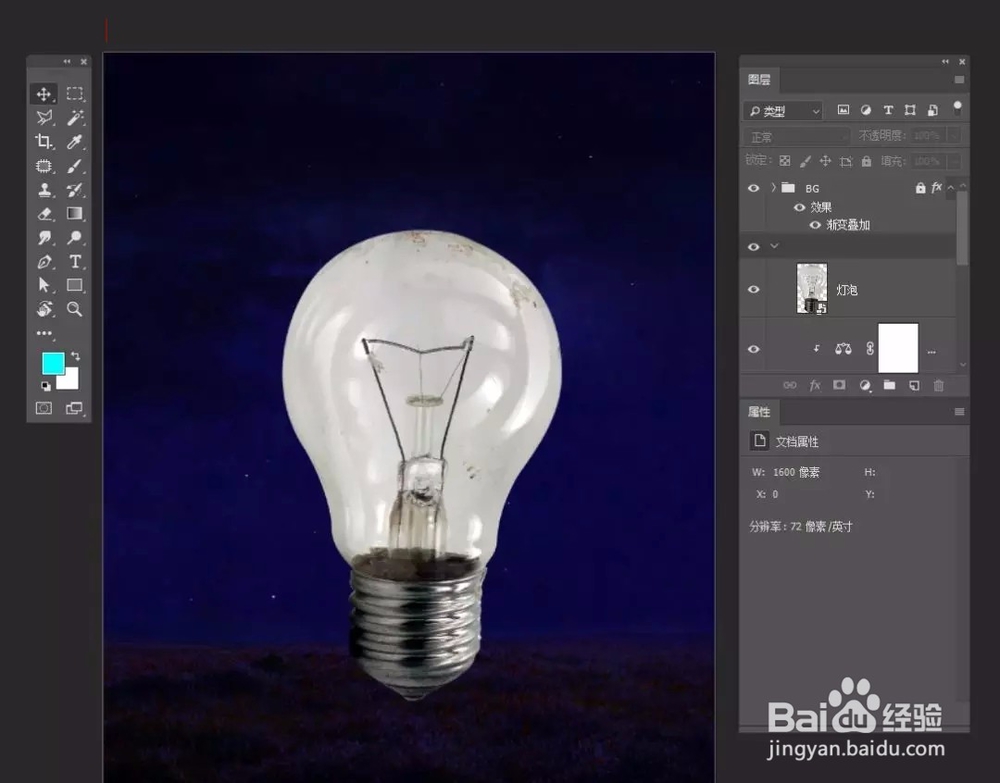1000x783 pixels.
Task: Add a layer style via fx button
Action: [x=815, y=385]
